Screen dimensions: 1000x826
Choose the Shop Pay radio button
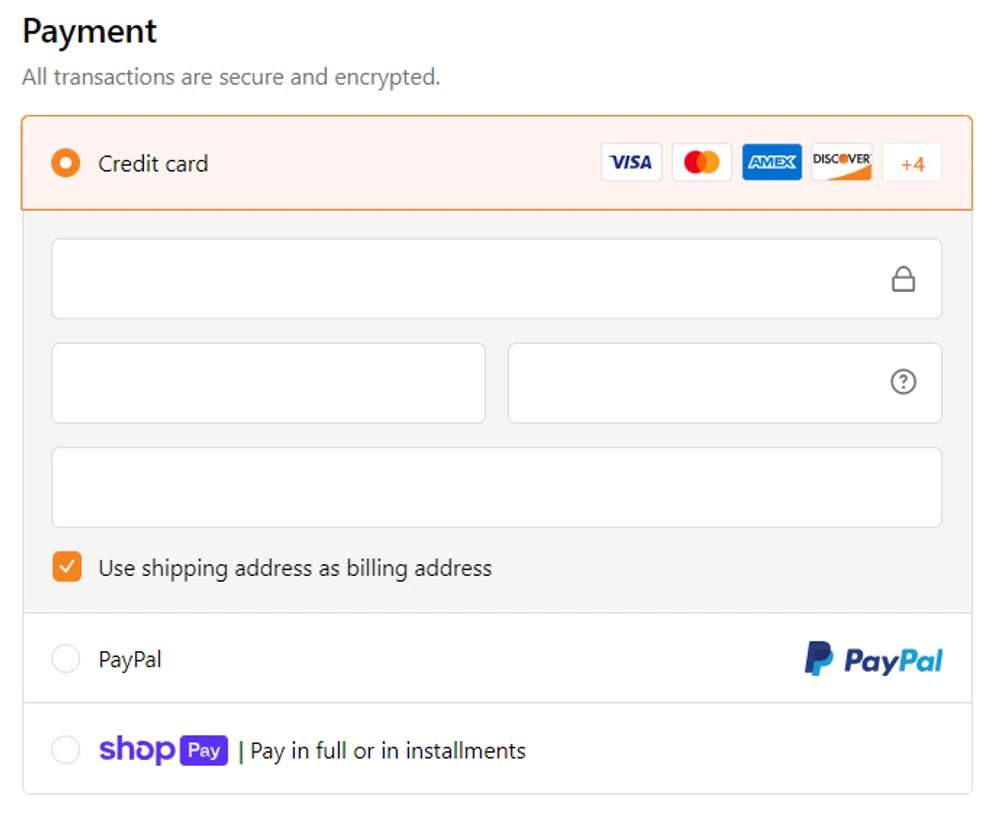[x=66, y=750]
